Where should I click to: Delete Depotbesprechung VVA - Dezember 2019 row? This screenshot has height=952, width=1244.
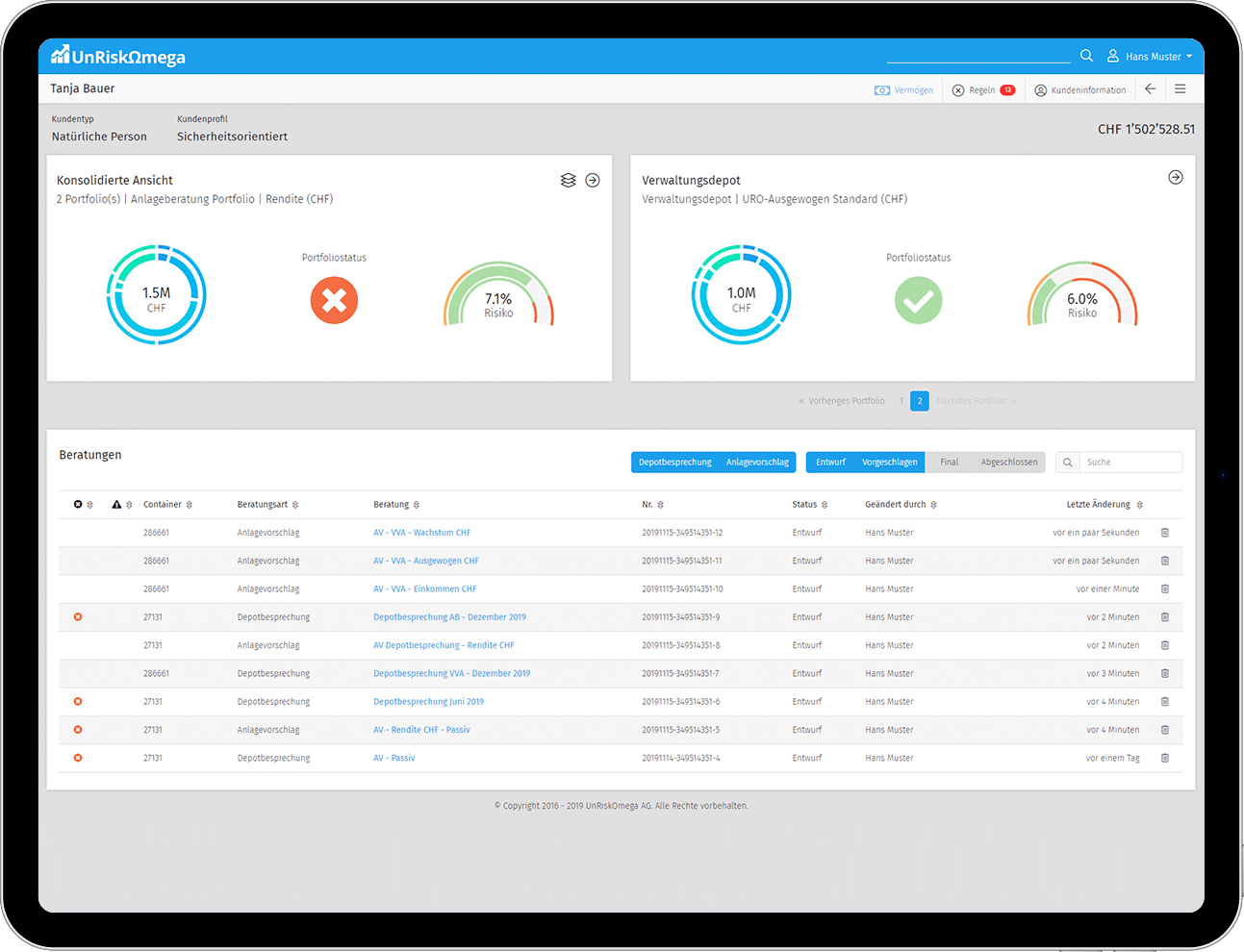point(1165,673)
